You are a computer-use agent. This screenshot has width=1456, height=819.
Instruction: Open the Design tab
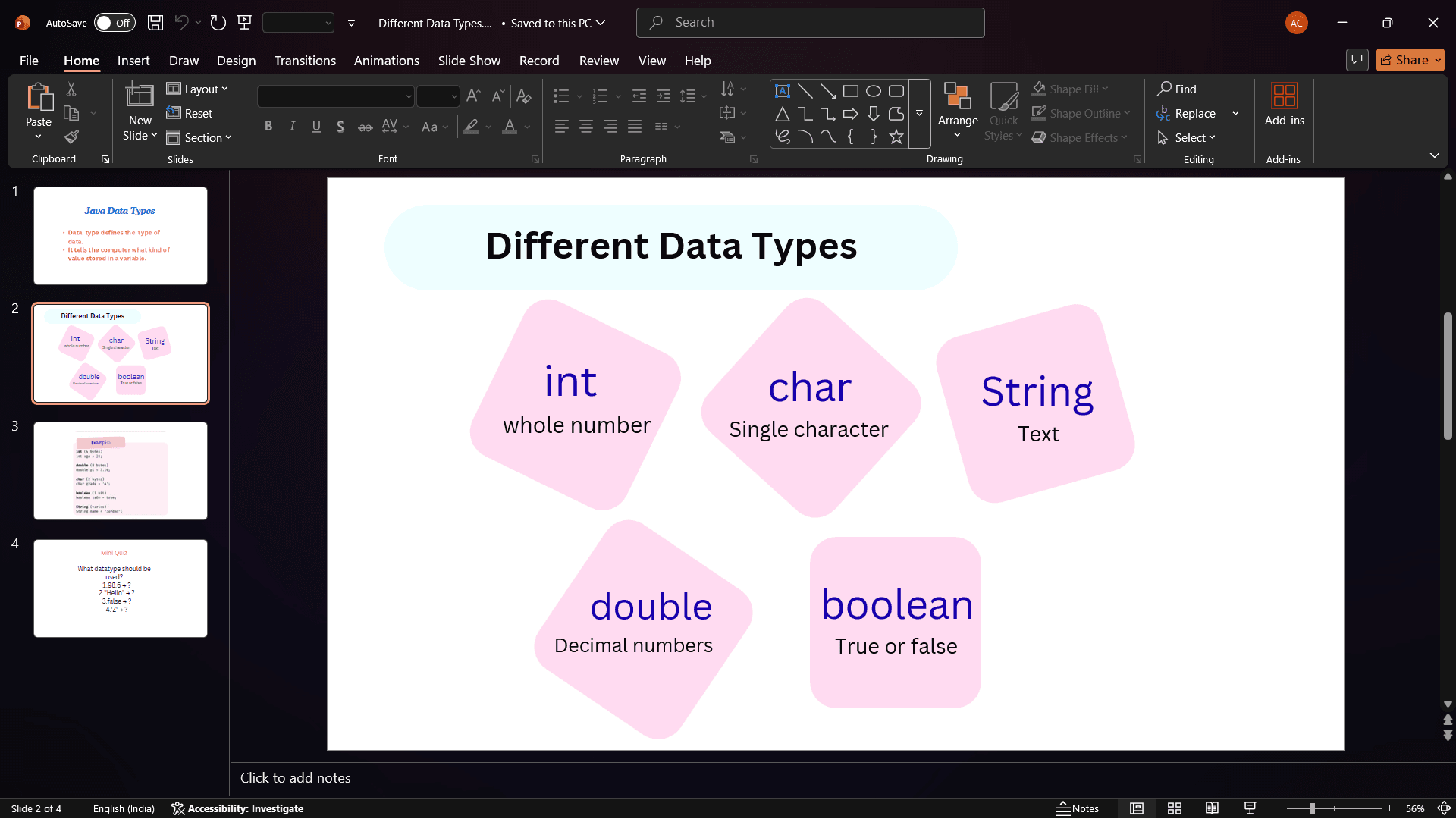(236, 61)
